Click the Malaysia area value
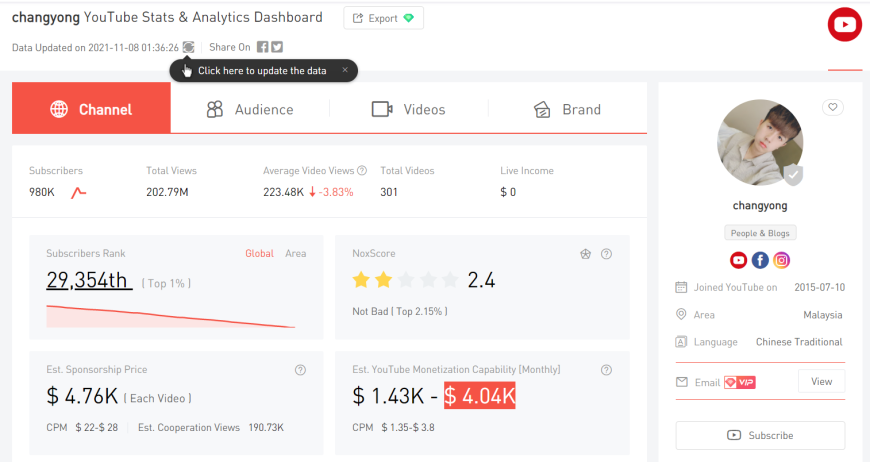This screenshot has height=462, width=870. (x=823, y=315)
